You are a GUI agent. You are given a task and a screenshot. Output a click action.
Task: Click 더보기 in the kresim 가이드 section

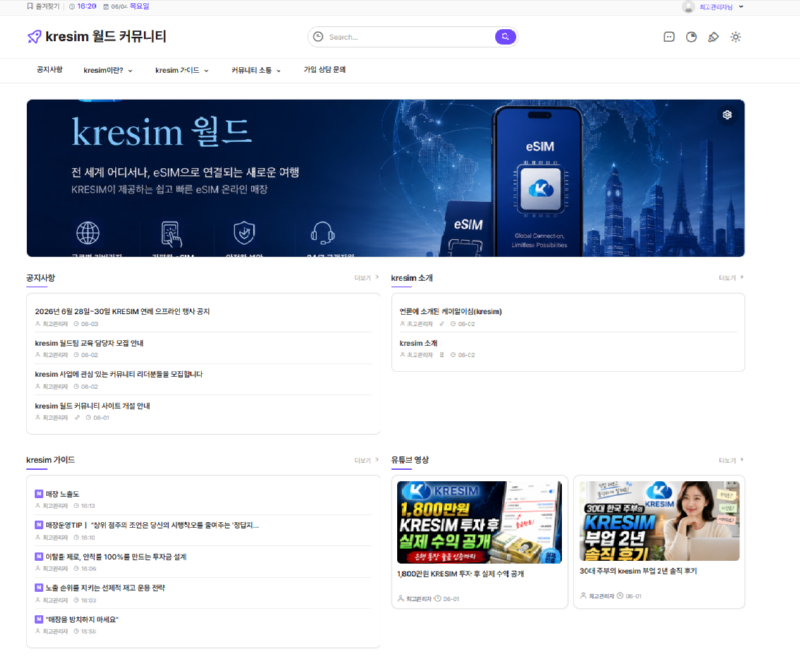coord(366,460)
